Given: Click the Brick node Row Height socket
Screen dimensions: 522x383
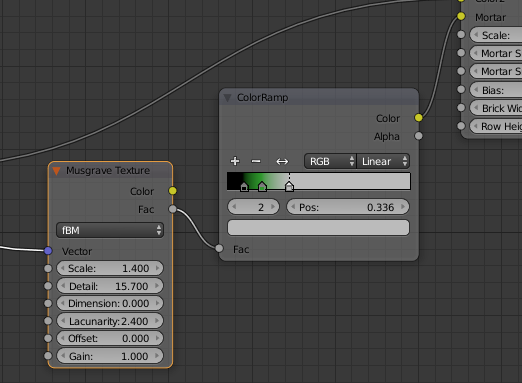Looking at the screenshot, I should click(461, 126).
